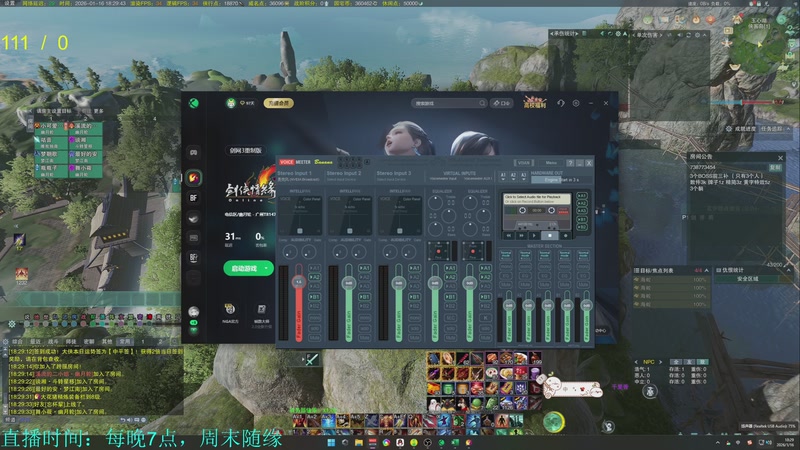Click the 剑网3重制版 game tag
800x450 pixels.
click(x=245, y=150)
